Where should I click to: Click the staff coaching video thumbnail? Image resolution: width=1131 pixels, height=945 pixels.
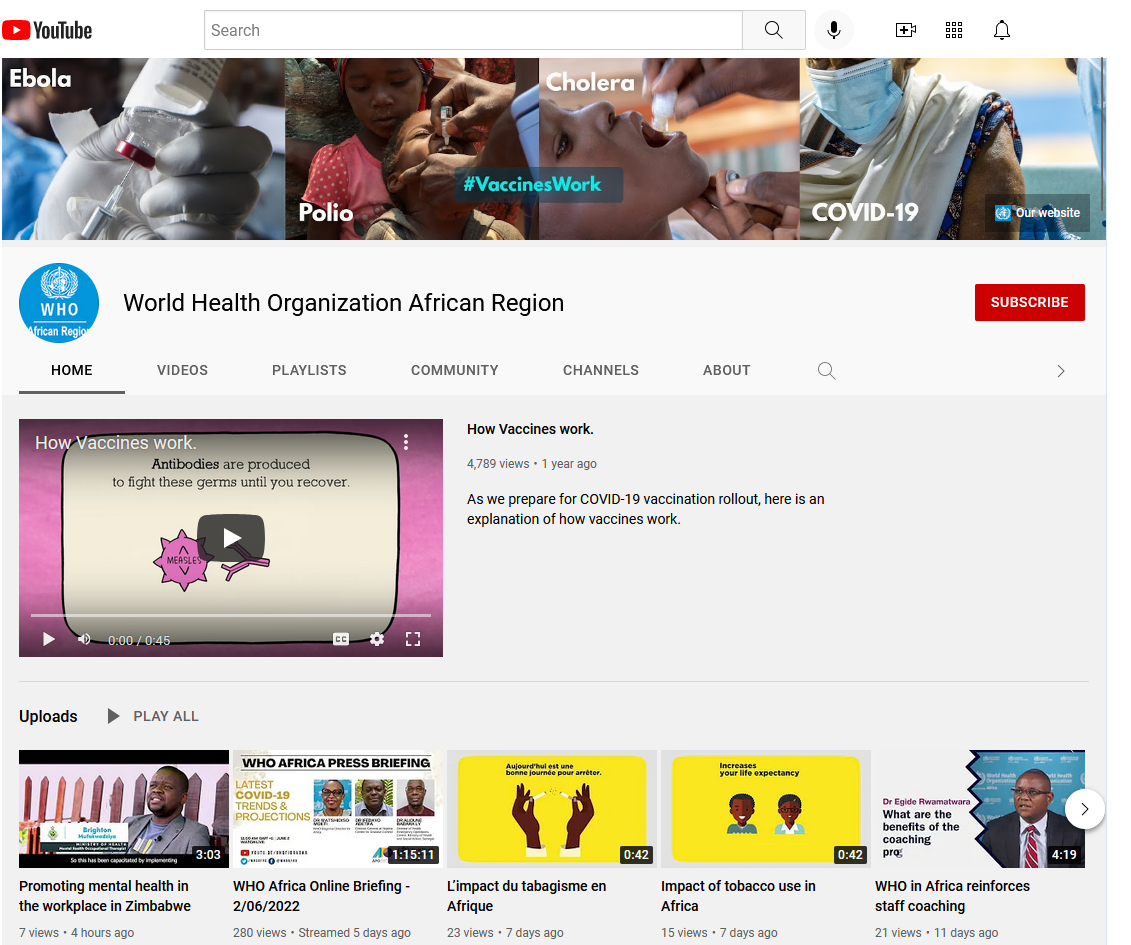980,809
